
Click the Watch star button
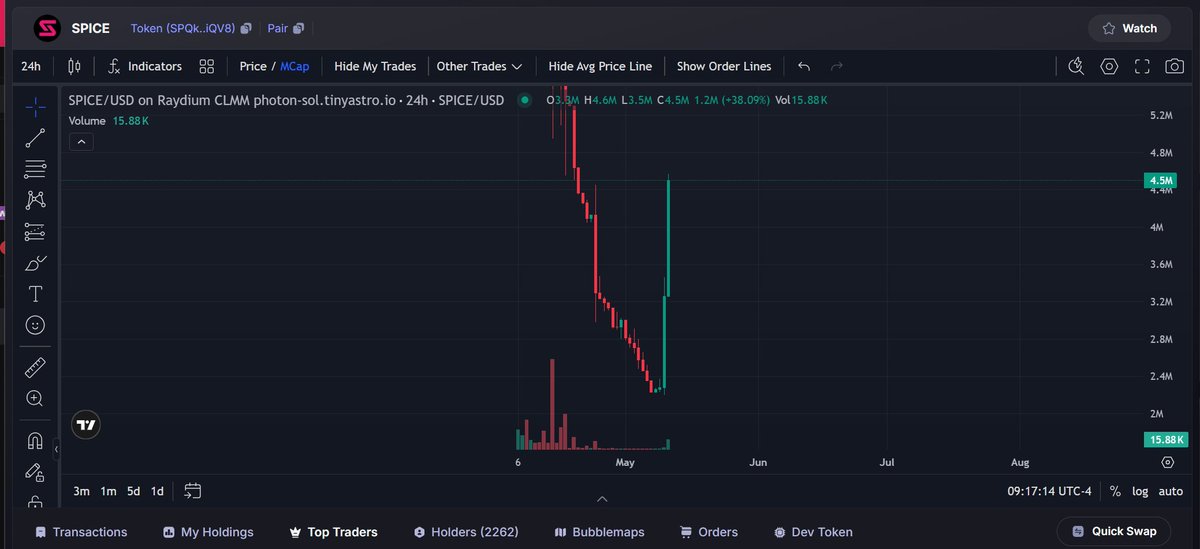pos(1129,28)
